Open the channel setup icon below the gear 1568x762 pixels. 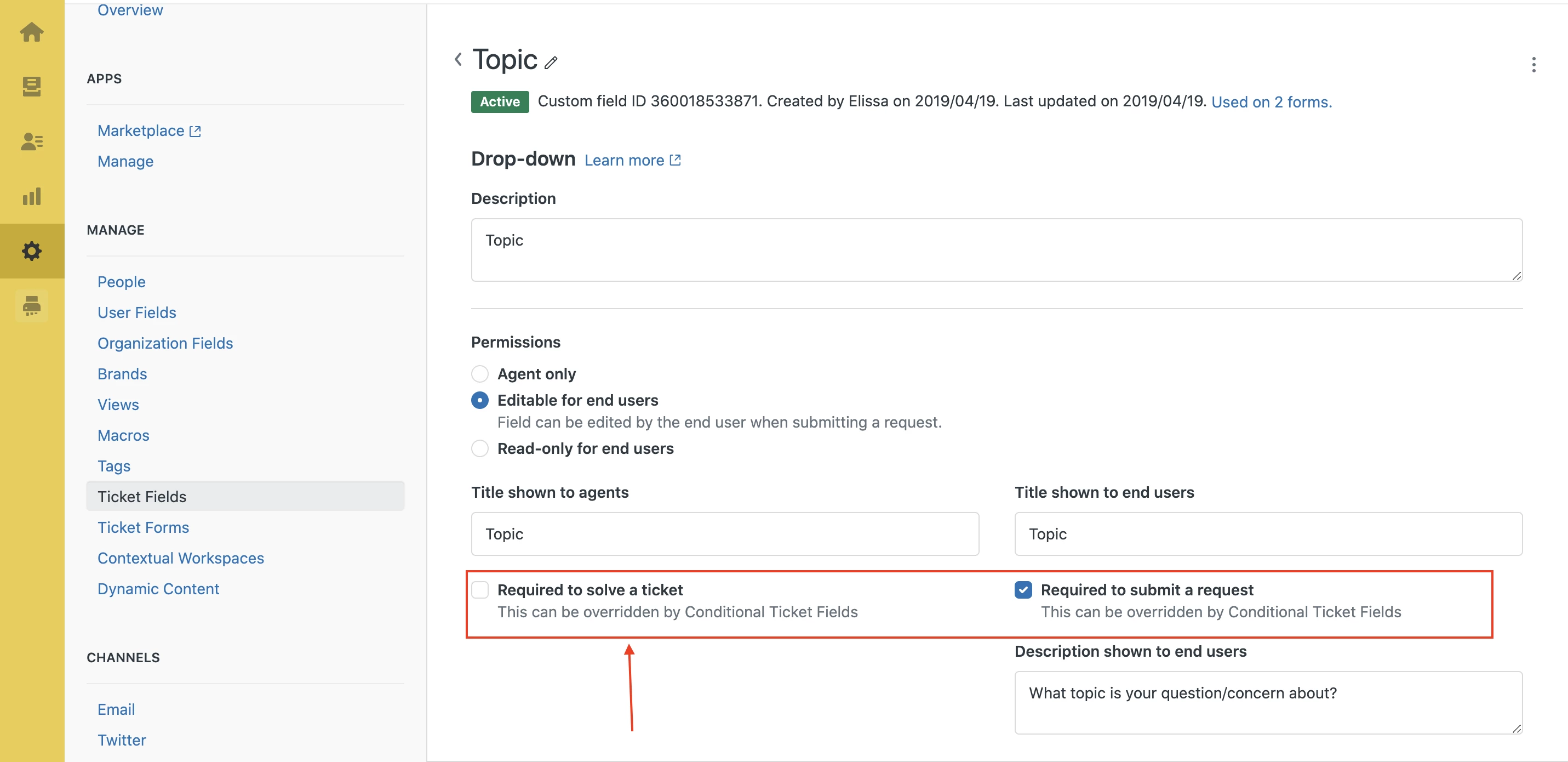(32, 305)
